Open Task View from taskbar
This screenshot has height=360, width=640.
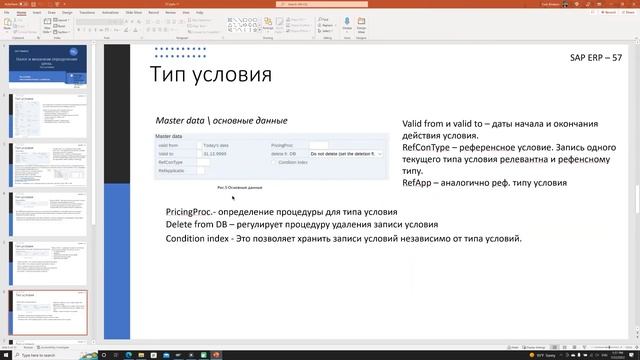[116, 355]
